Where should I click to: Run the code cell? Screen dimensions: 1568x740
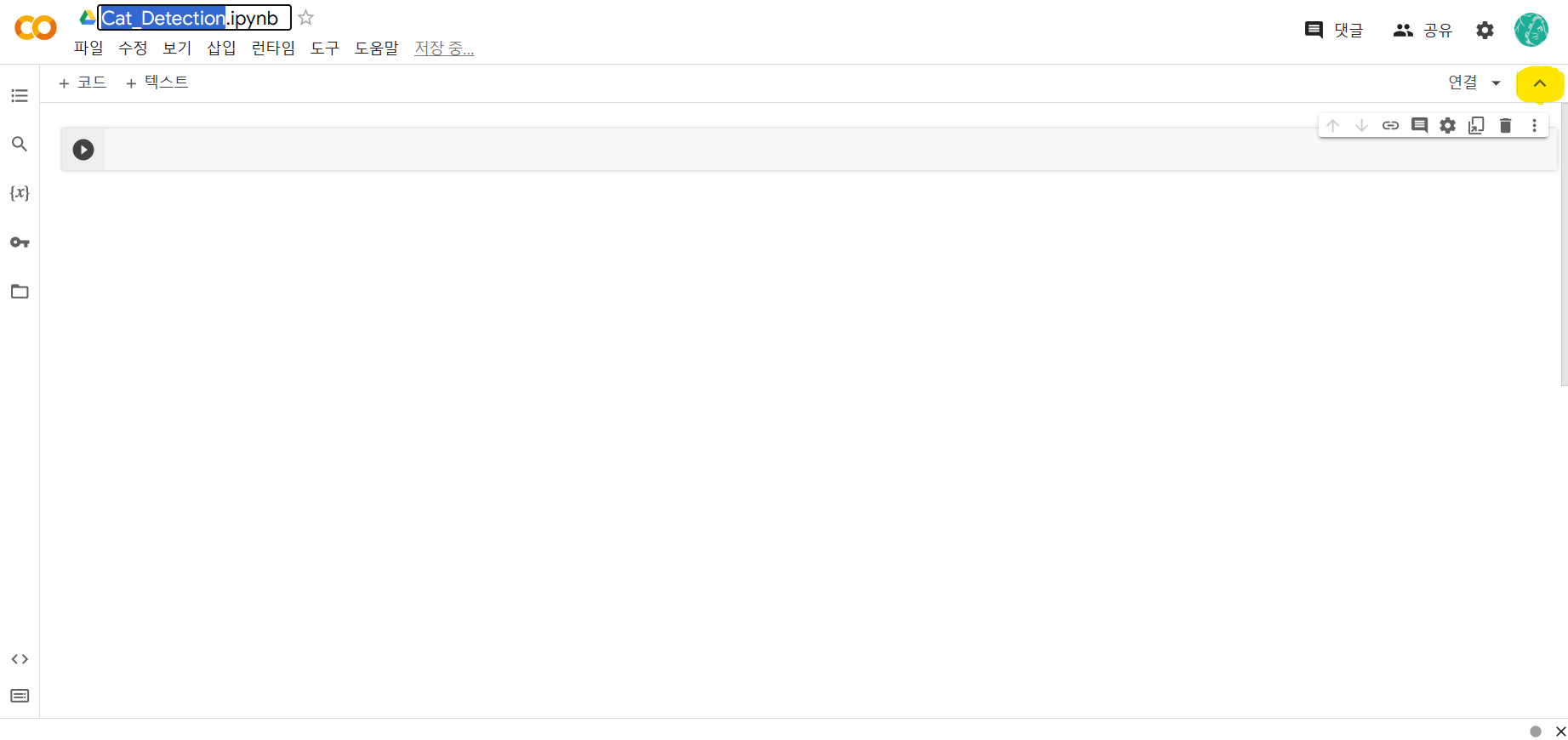pos(83,150)
